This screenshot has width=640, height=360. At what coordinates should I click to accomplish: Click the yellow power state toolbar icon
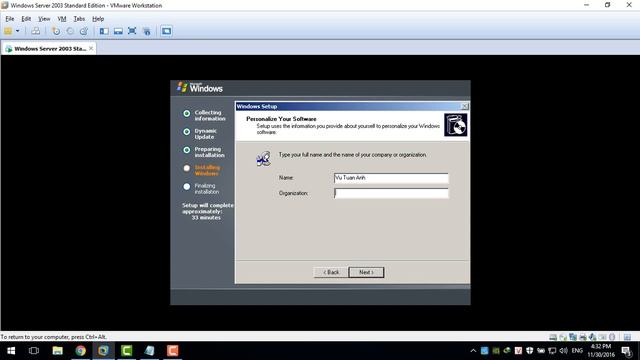click(x=8, y=31)
